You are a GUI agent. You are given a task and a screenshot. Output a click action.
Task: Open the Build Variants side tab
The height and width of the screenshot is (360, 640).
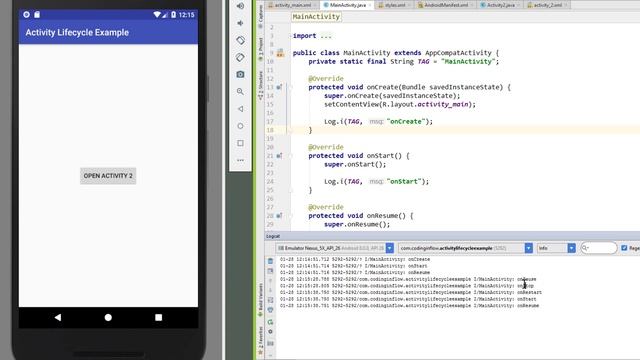coord(260,300)
